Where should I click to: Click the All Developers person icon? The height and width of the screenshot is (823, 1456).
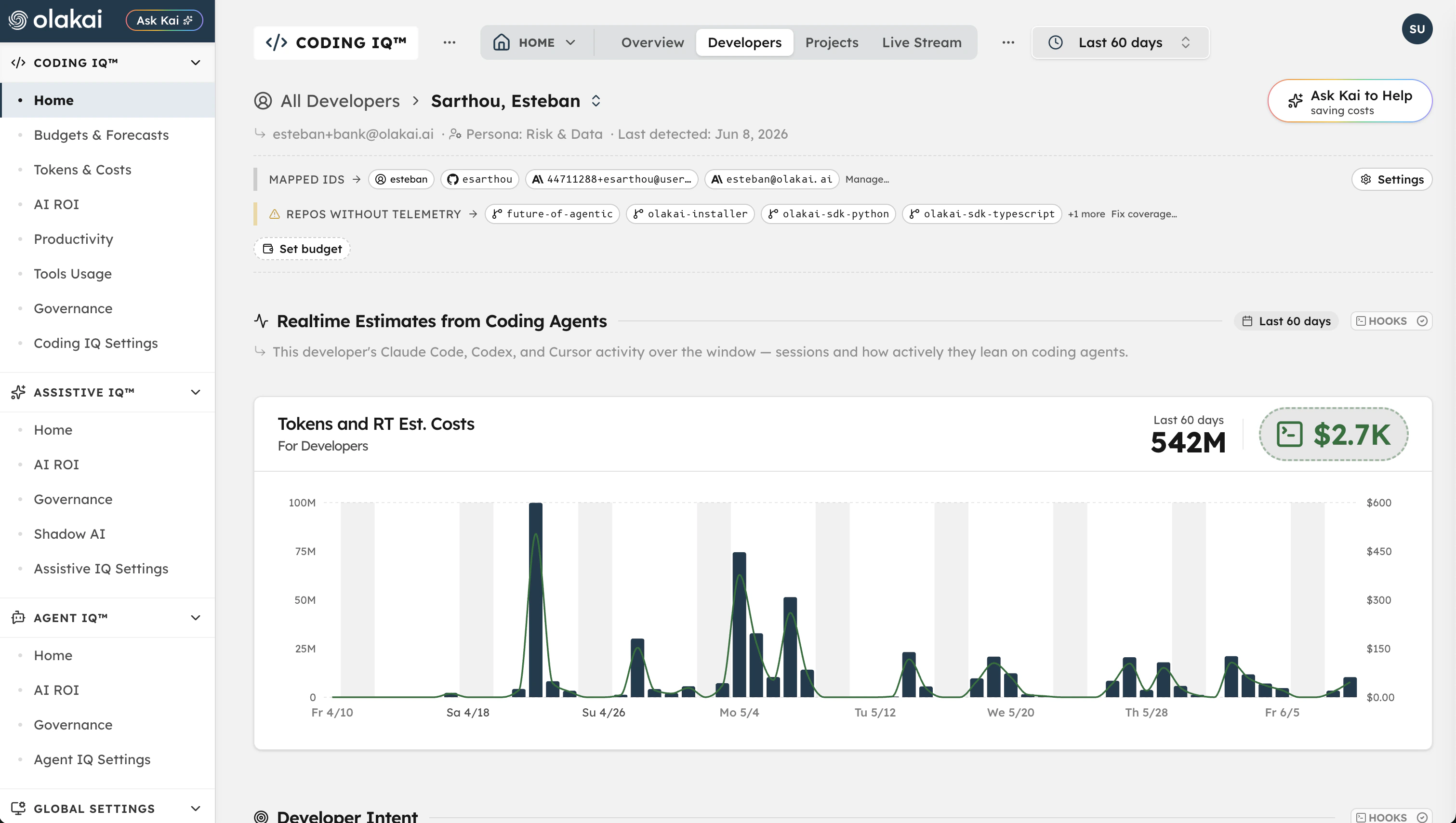(x=263, y=101)
